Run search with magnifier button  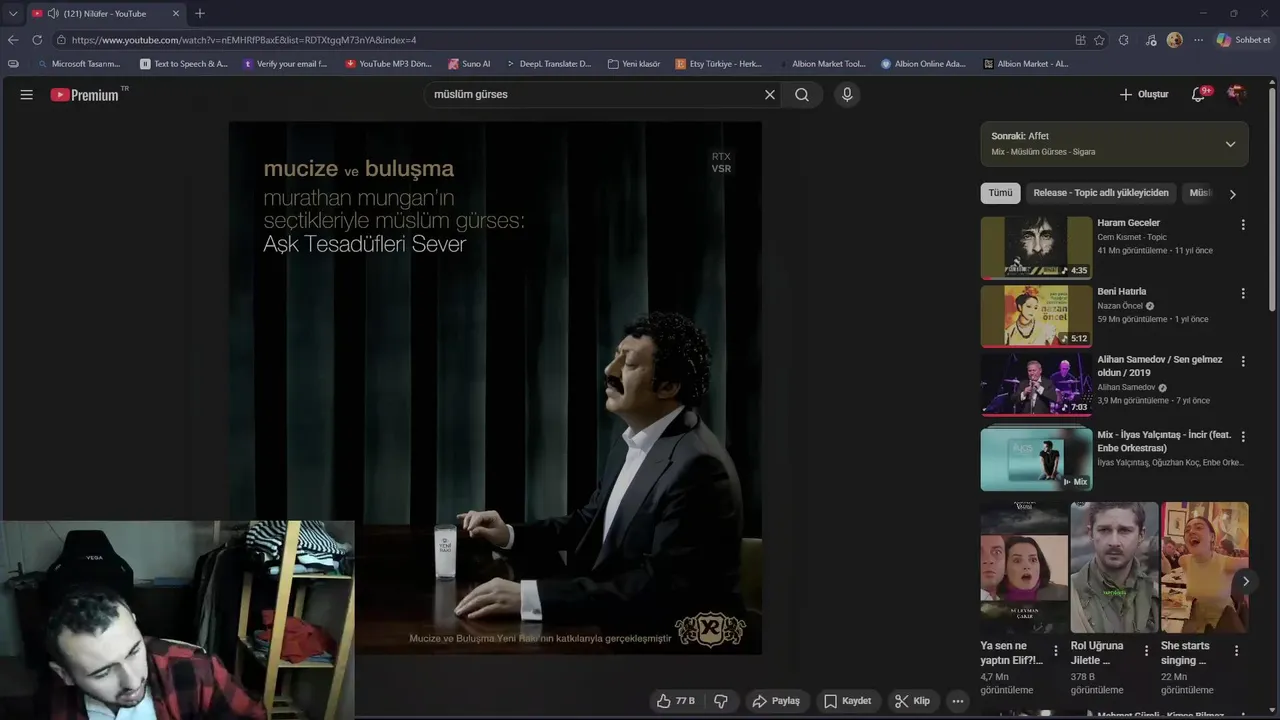pyautogui.click(x=802, y=95)
